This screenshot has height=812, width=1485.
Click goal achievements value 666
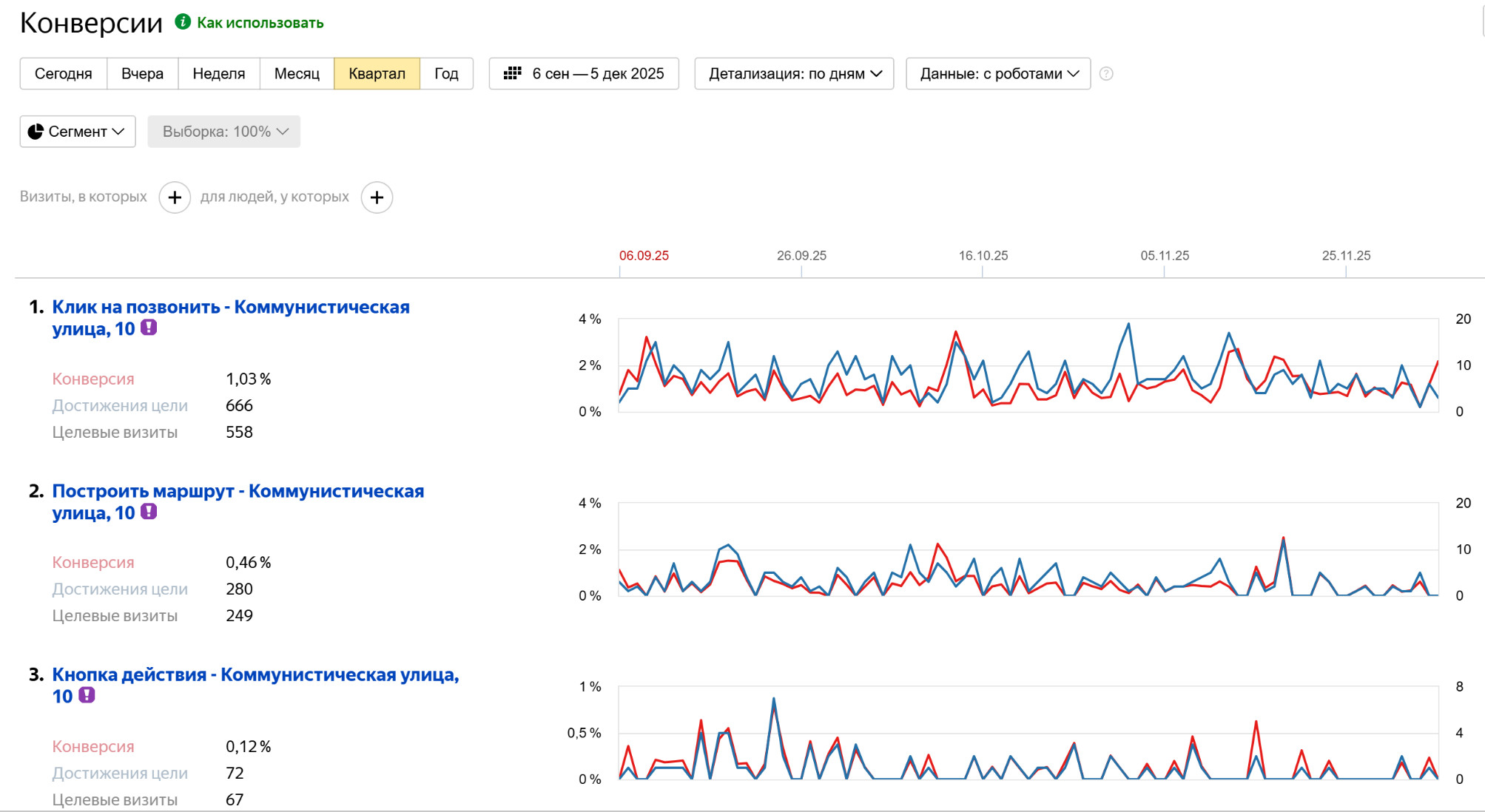pos(239,405)
